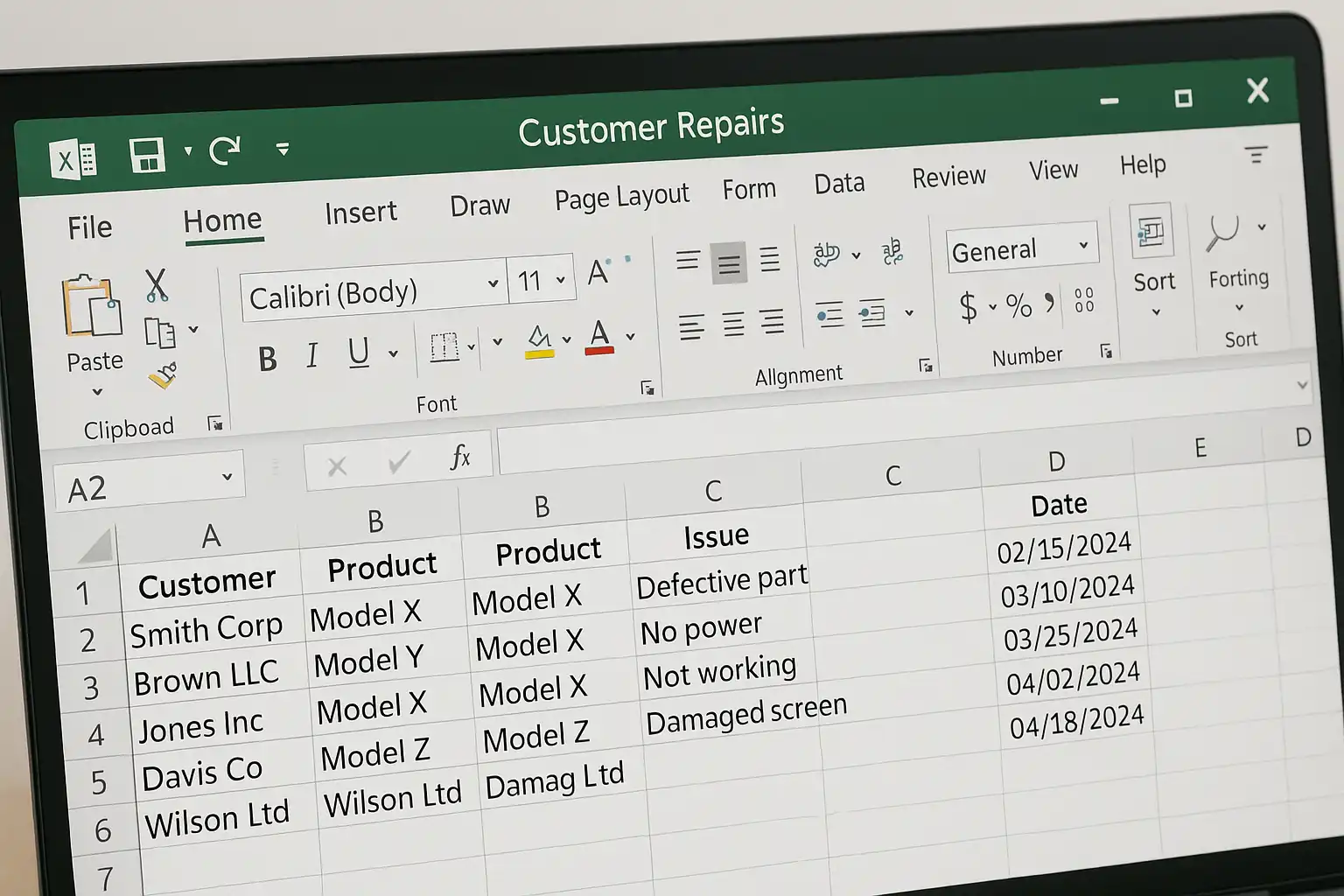Toggle Bold formatting

pos(268,359)
